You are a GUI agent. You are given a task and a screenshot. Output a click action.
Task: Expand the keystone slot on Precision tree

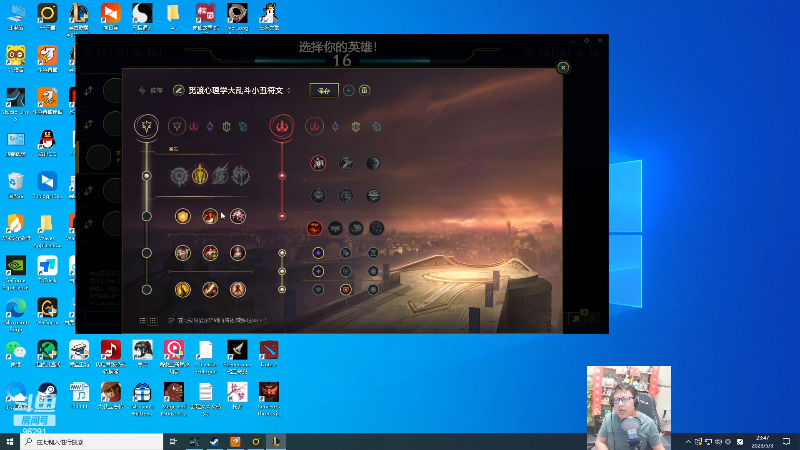pos(146,176)
